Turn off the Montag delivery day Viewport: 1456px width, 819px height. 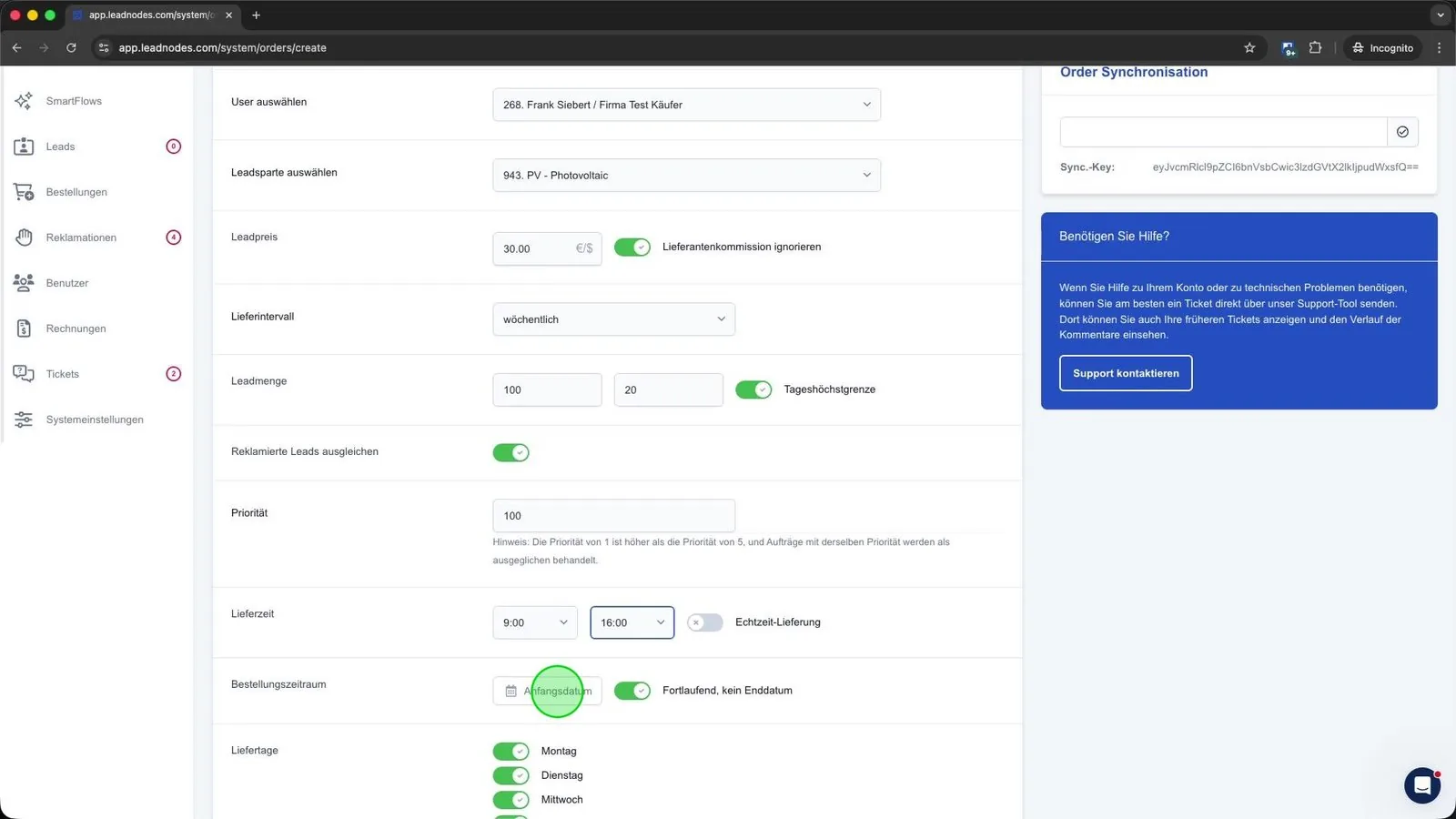pos(511,751)
